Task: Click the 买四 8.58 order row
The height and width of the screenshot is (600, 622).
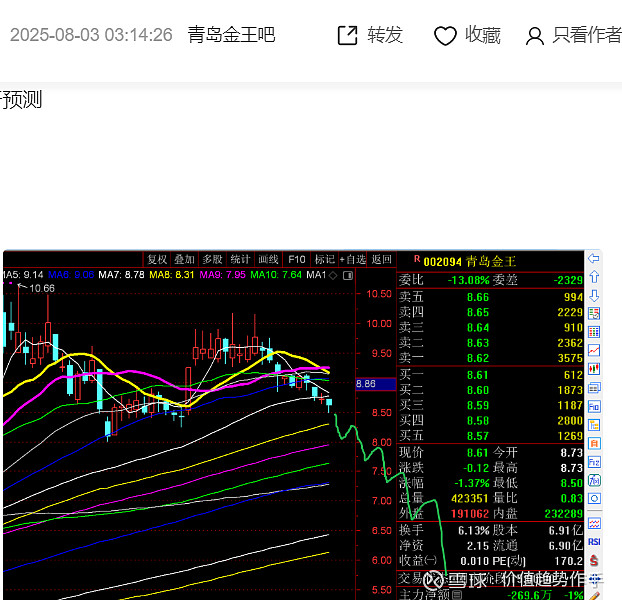Action: click(491, 421)
